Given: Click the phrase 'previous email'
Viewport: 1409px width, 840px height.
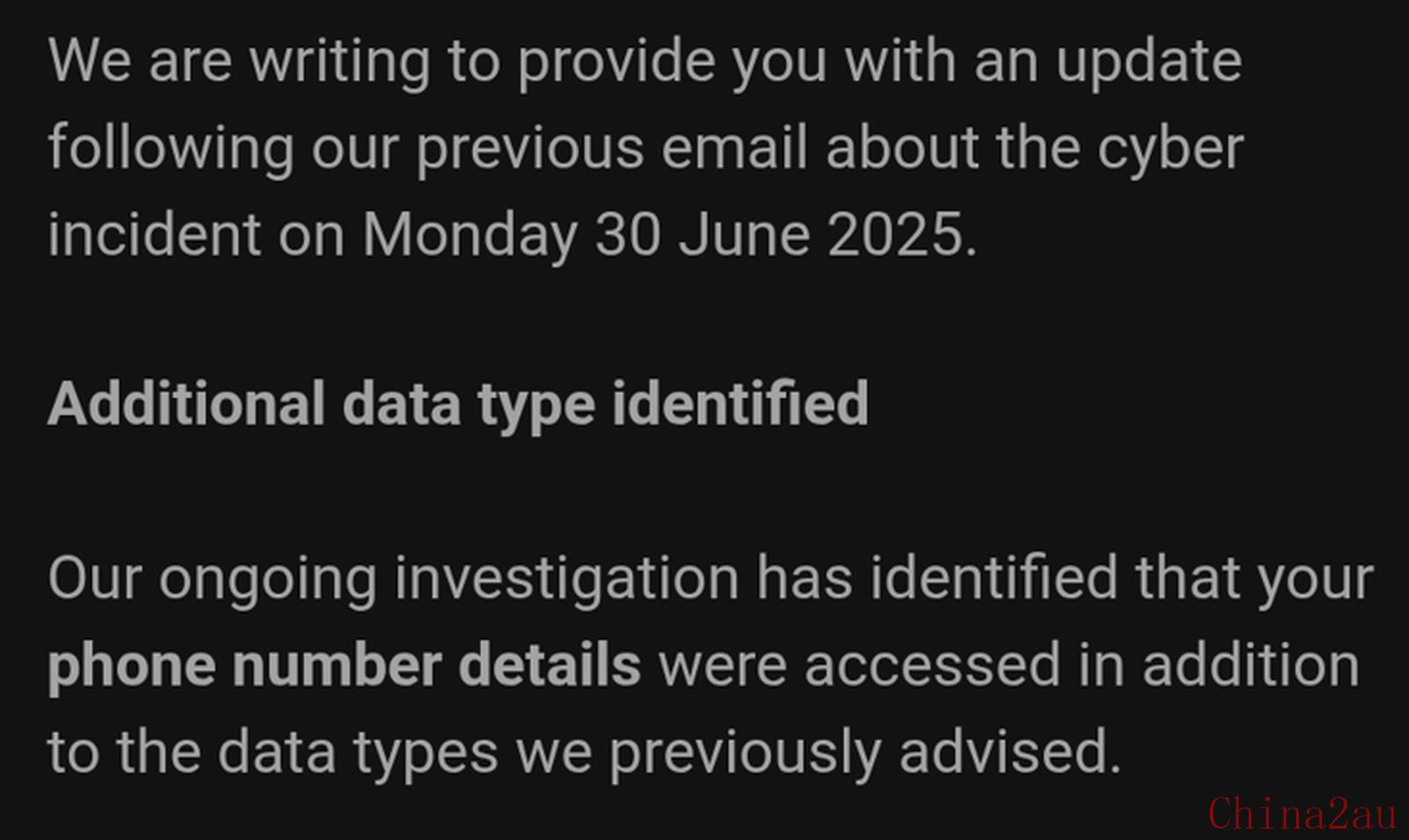Looking at the screenshot, I should (x=612, y=148).
